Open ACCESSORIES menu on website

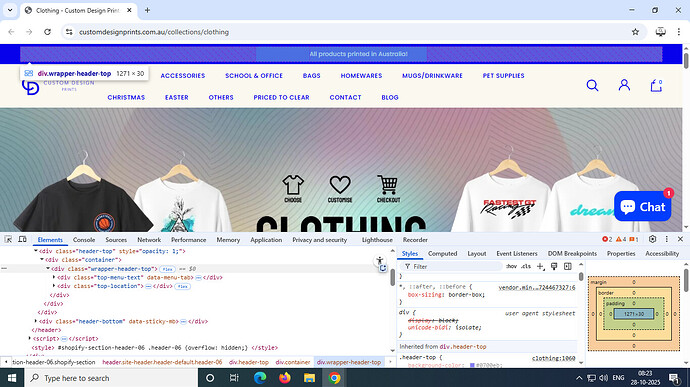click(183, 76)
